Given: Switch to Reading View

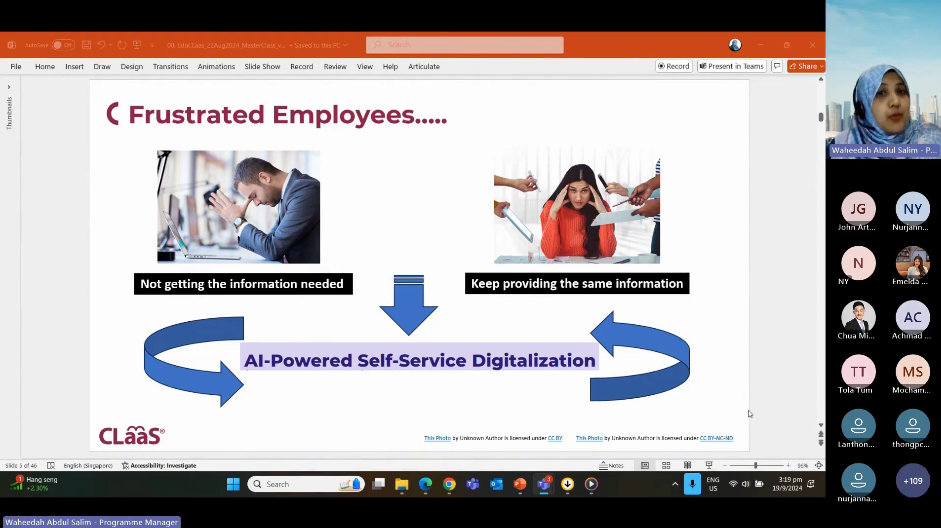Looking at the screenshot, I should 687,466.
